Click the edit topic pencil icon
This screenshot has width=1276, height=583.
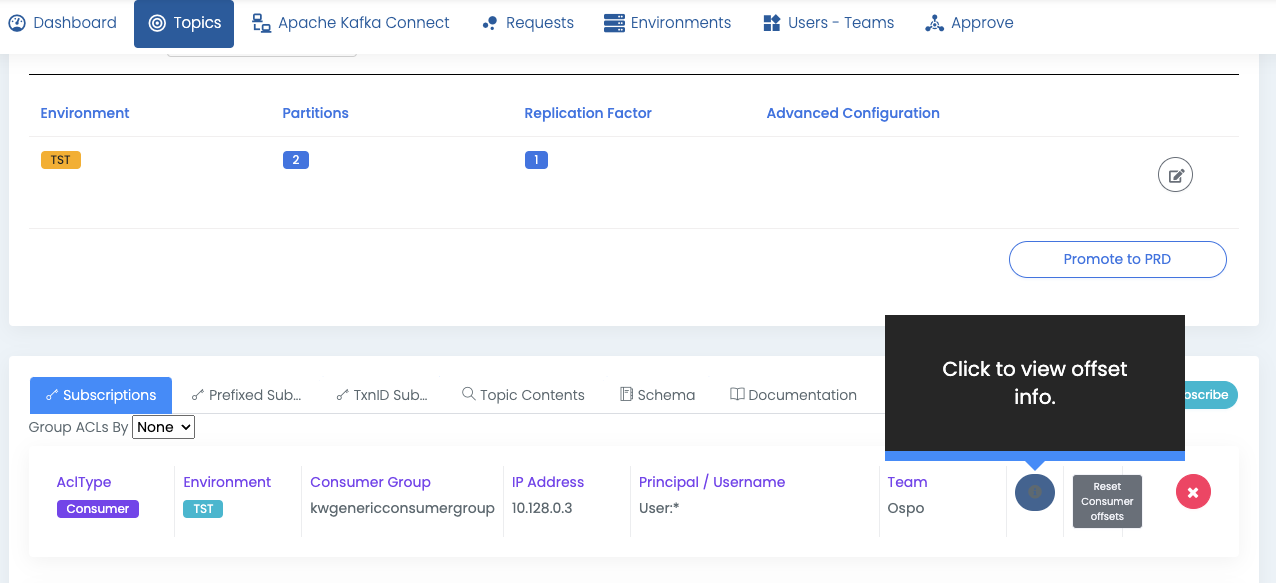point(1175,175)
